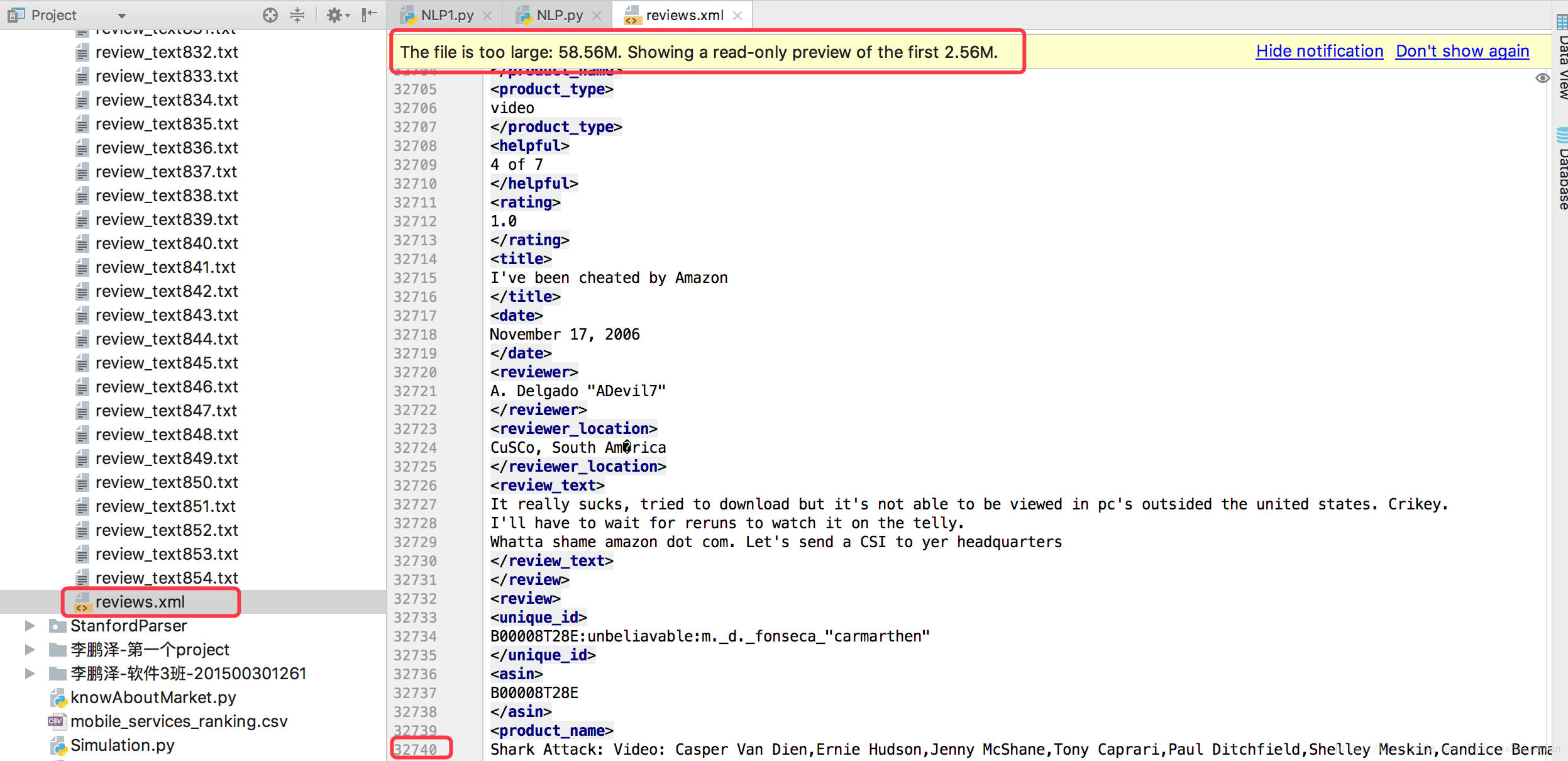Click line number 32715 in the gutter
The image size is (1568, 761).
click(x=415, y=278)
